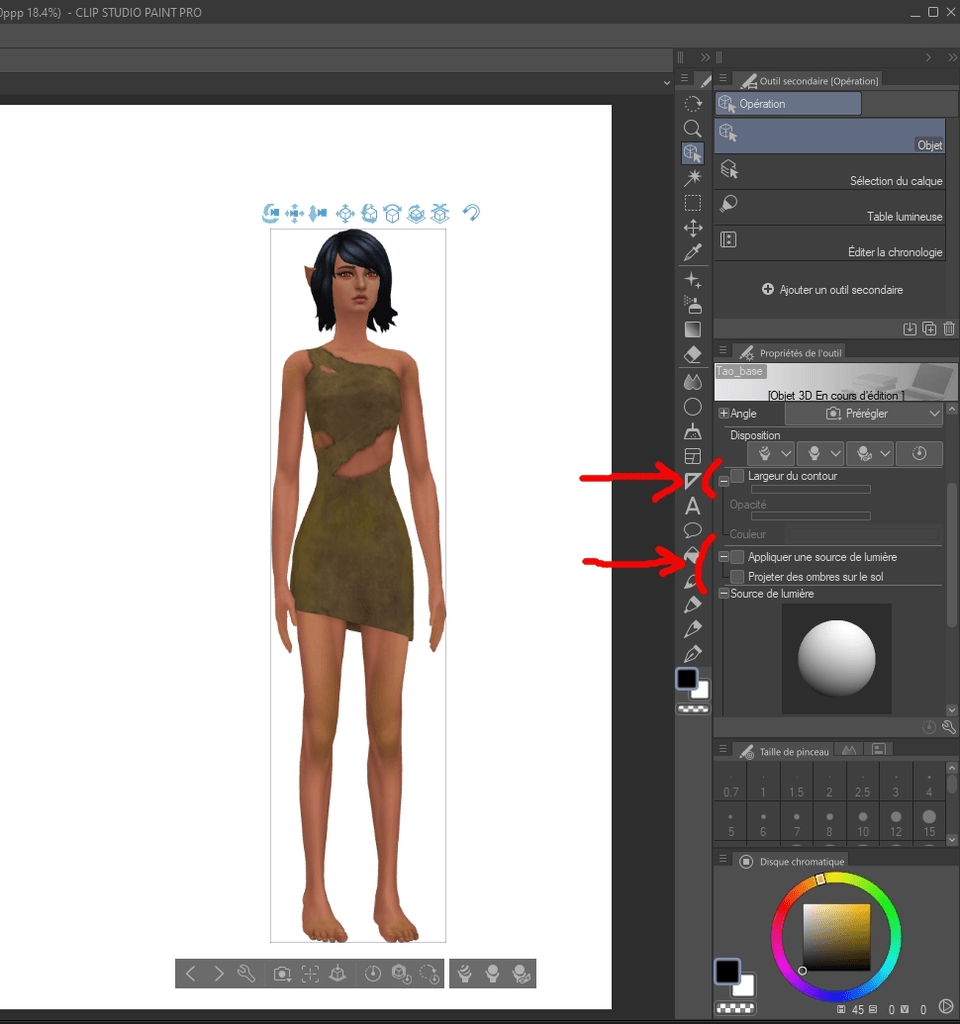Viewport: 960px width, 1024px height.
Task: Click the undo rotation arrow above the 3D model
Action: tap(471, 213)
